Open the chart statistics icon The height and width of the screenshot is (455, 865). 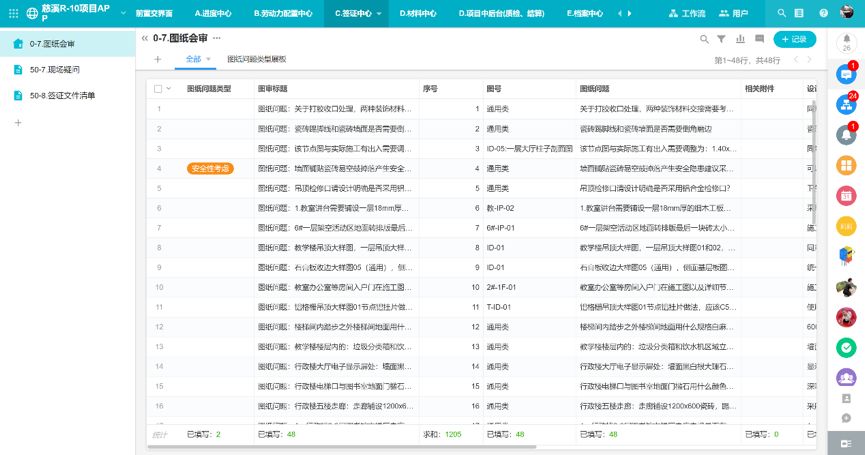point(740,39)
